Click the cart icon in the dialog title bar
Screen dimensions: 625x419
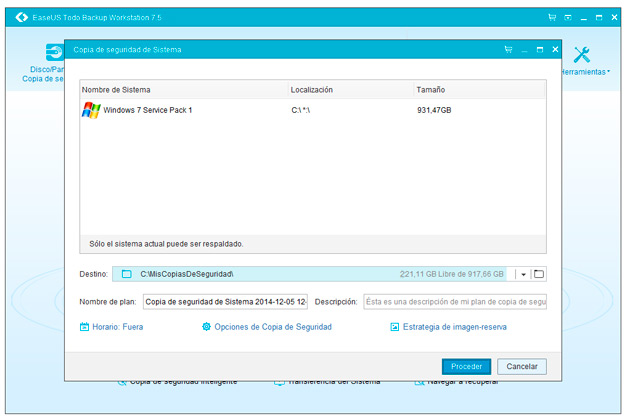click(x=508, y=49)
